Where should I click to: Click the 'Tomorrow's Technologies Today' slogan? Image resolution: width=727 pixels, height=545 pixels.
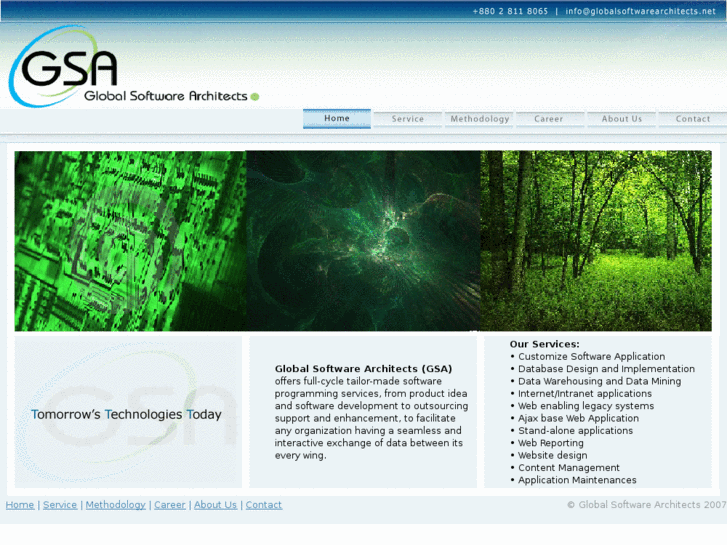click(126, 414)
